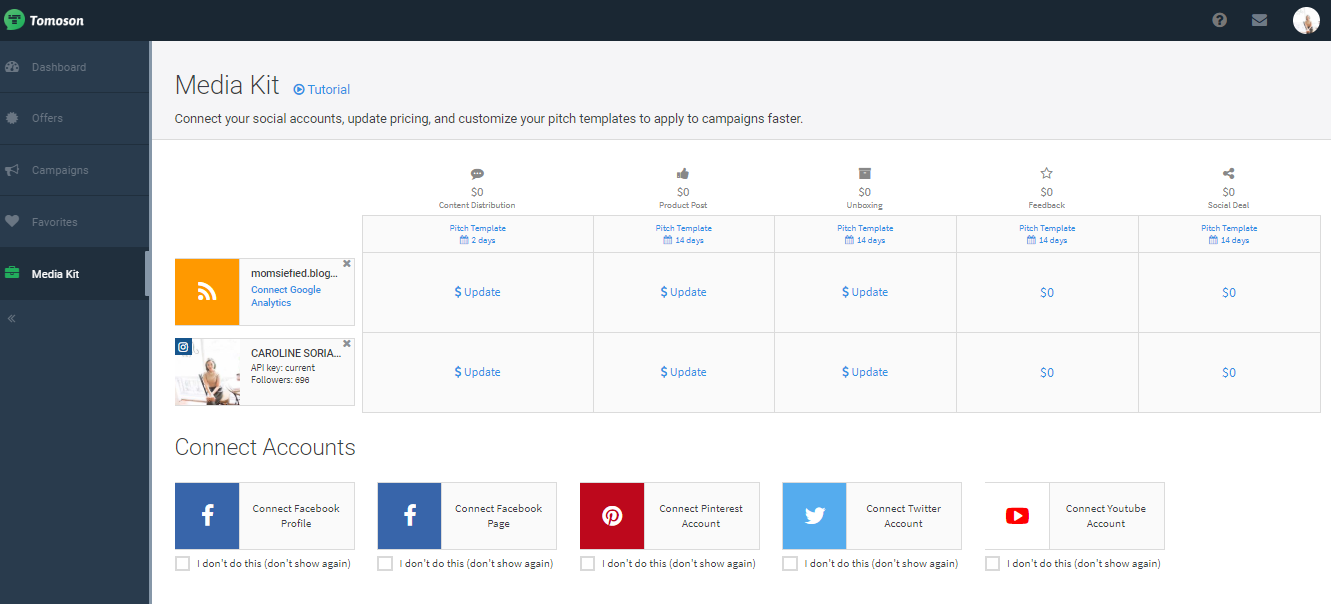
Task: Click the Instagram badge icon
Action: (x=184, y=347)
